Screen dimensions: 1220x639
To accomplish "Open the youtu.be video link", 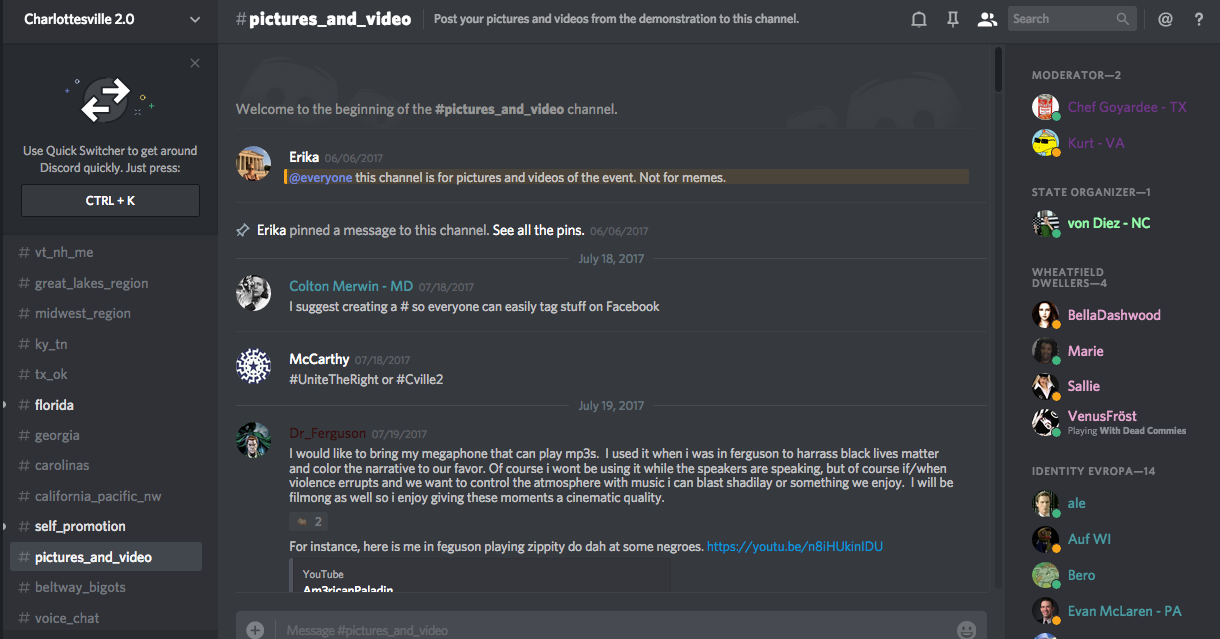I will (794, 547).
